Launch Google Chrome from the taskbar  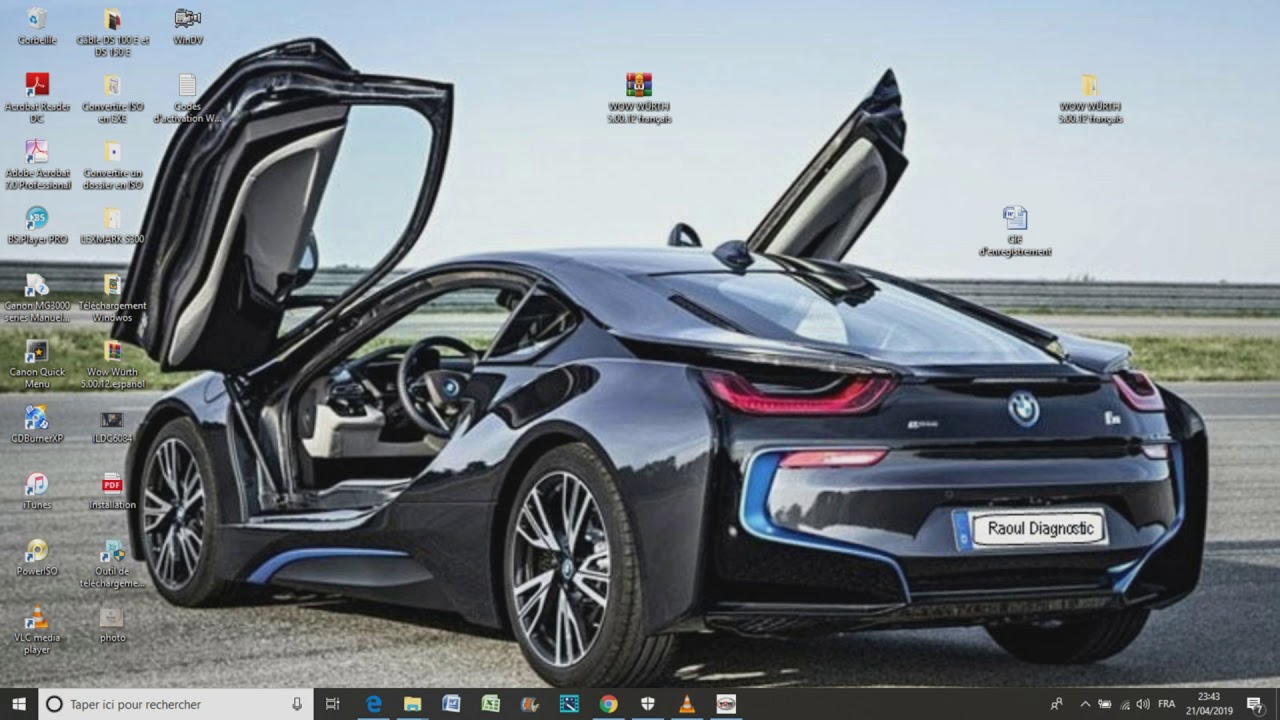point(608,704)
